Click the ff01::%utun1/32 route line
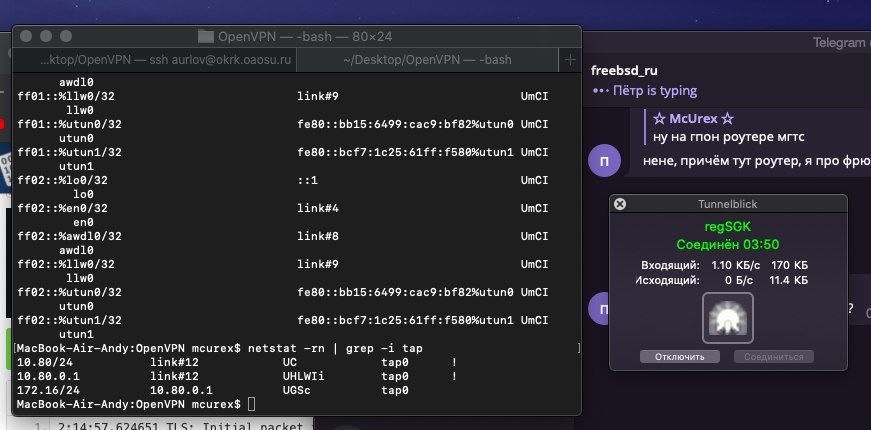Viewport: 871px width, 430px height. [x=283, y=152]
